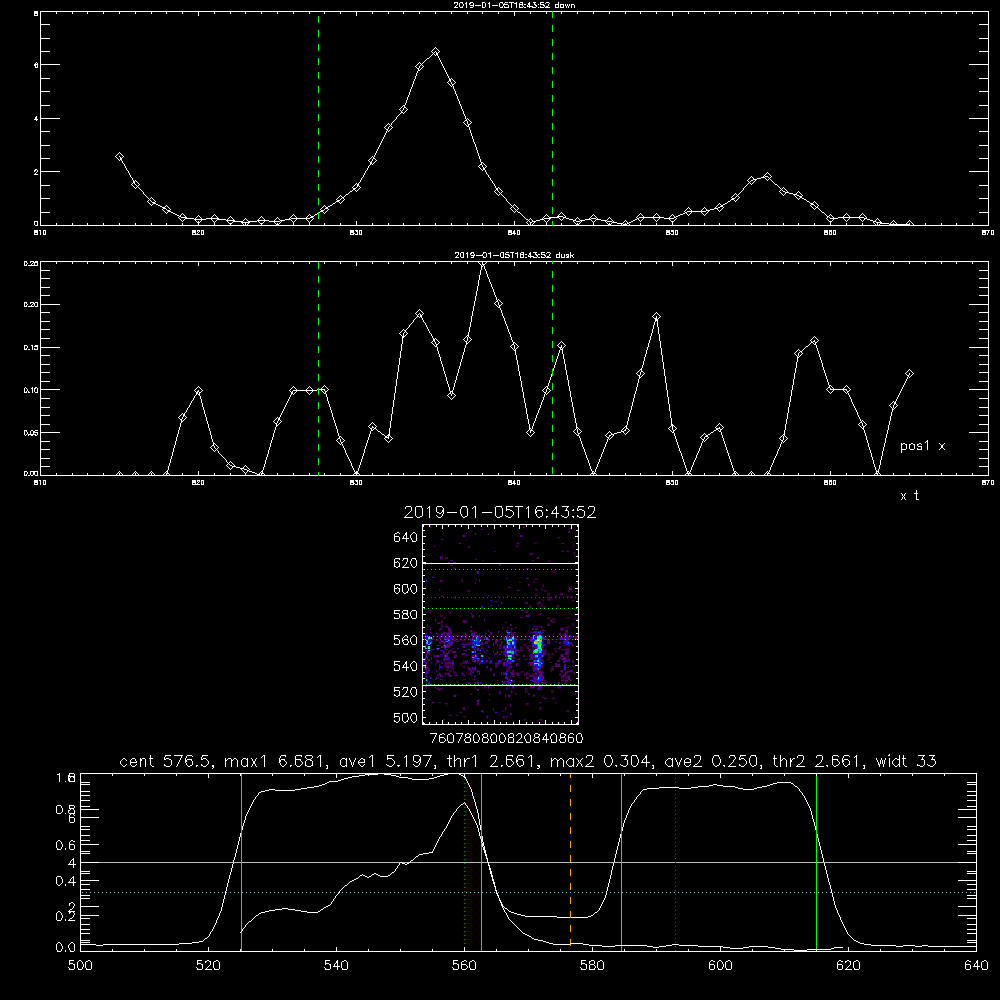Image resolution: width=1000 pixels, height=1000 pixels.
Task: Click the '640' label on bottom plot axis
Action: point(976,966)
